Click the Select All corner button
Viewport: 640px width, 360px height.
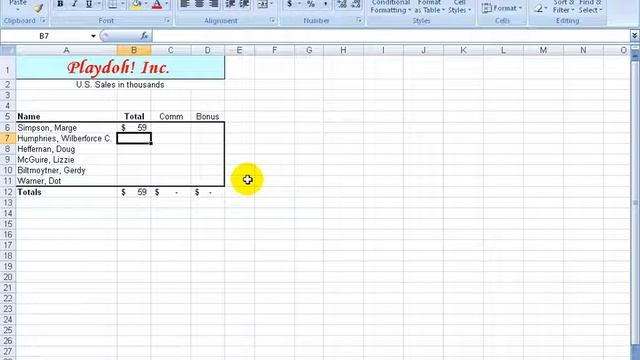(8, 51)
